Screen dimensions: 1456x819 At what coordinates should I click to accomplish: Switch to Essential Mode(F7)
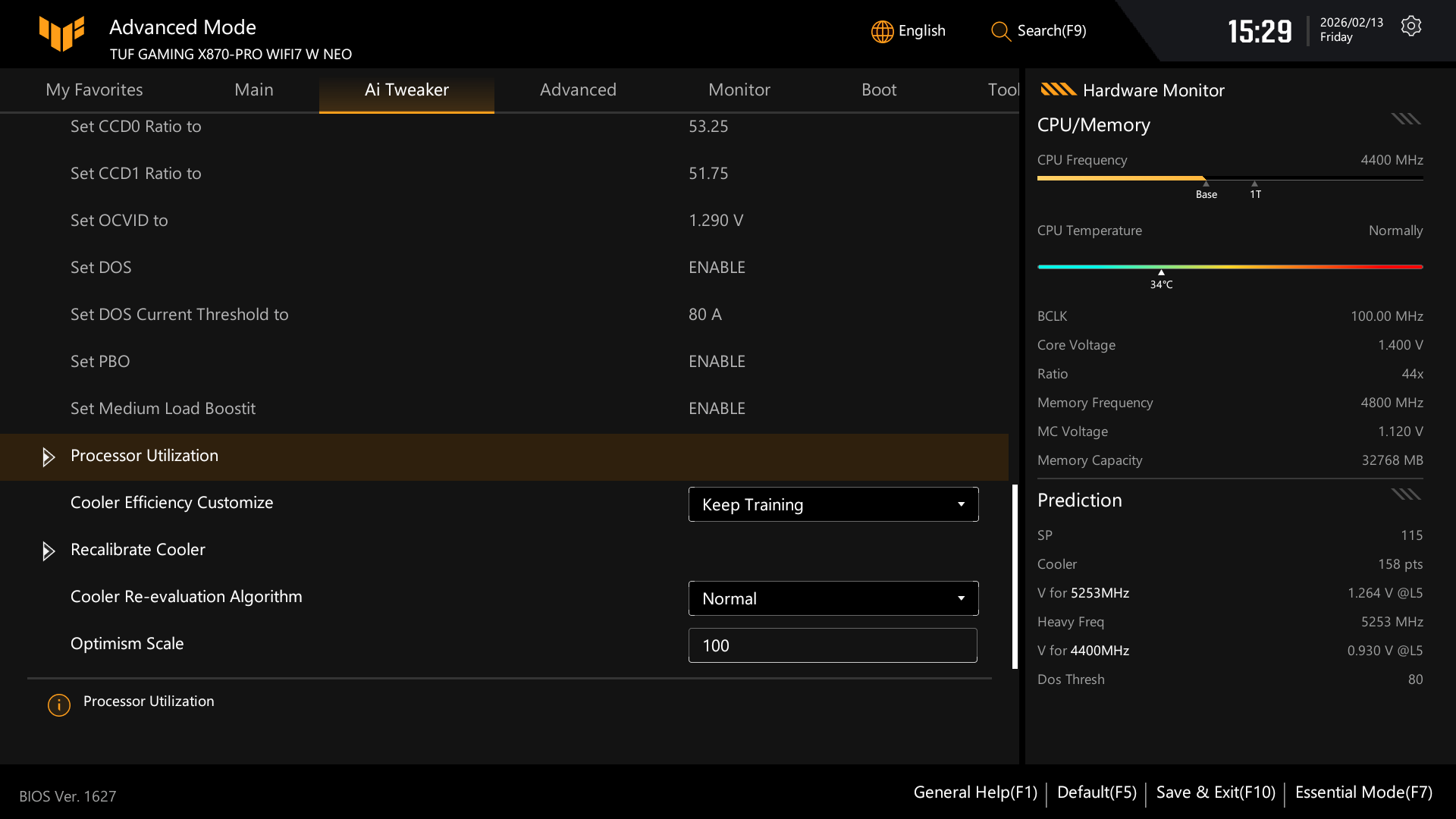(1363, 792)
